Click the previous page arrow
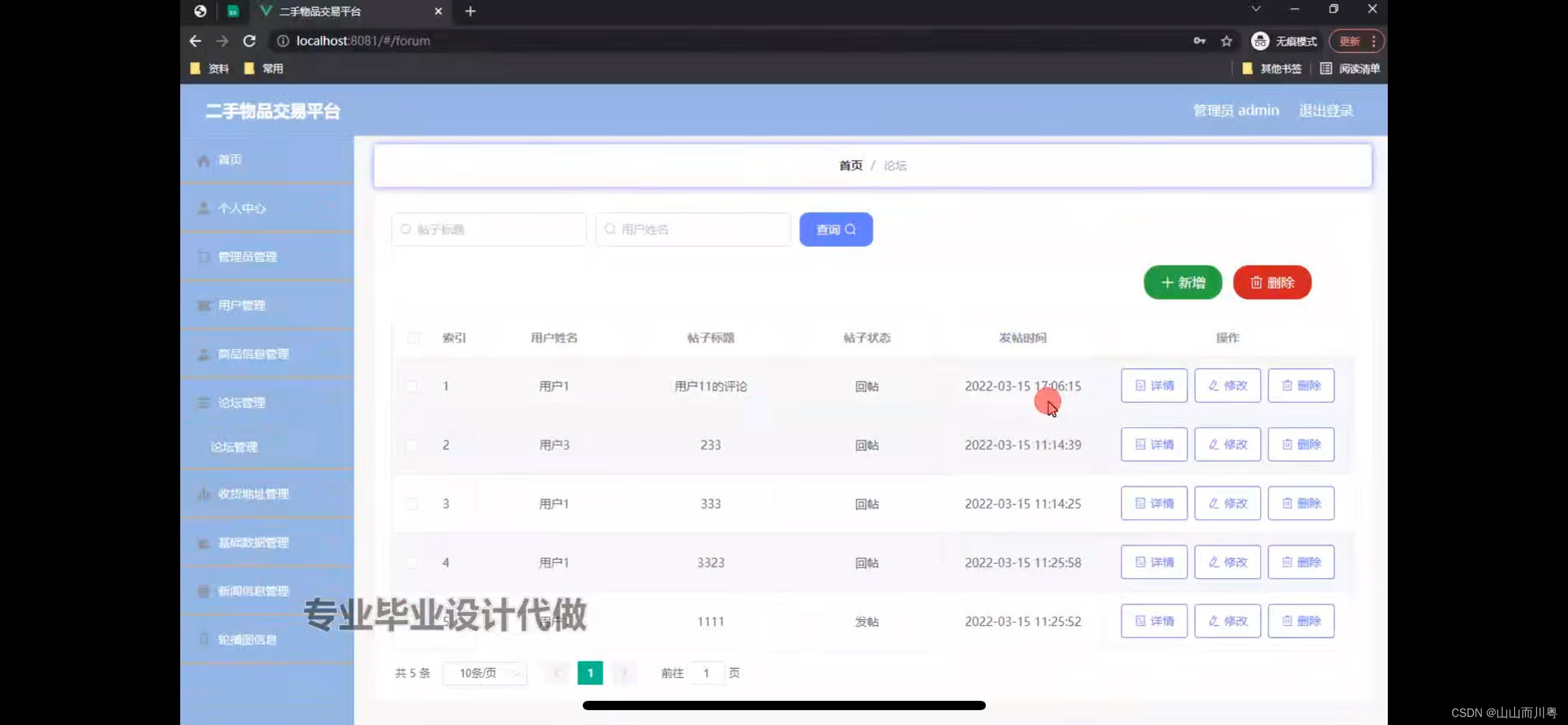Viewport: 1568px width, 725px height. (557, 673)
